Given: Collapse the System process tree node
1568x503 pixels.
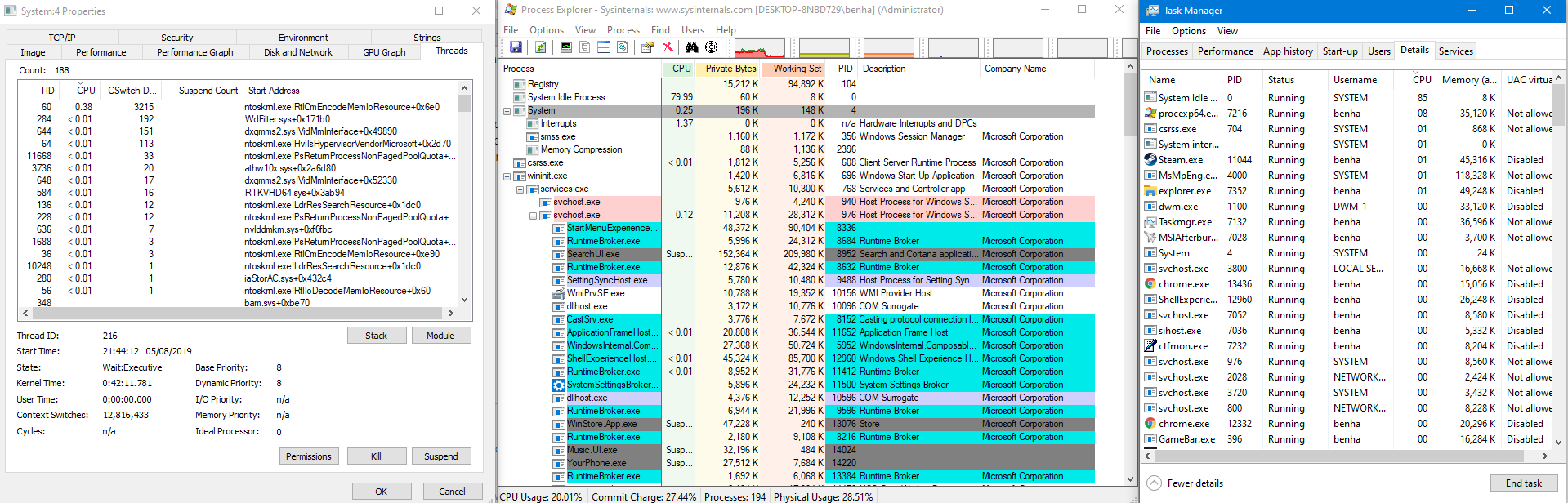Looking at the screenshot, I should pyautogui.click(x=507, y=110).
